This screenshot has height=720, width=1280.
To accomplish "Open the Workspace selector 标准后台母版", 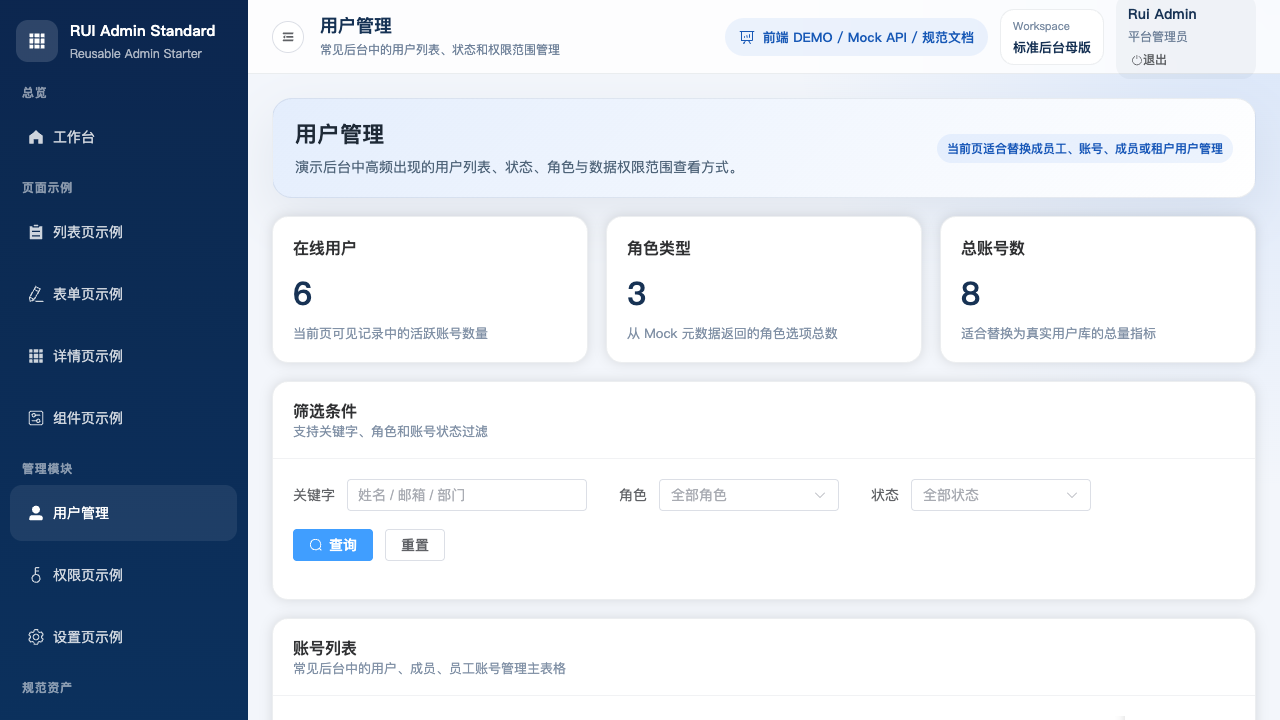I will pos(1051,36).
